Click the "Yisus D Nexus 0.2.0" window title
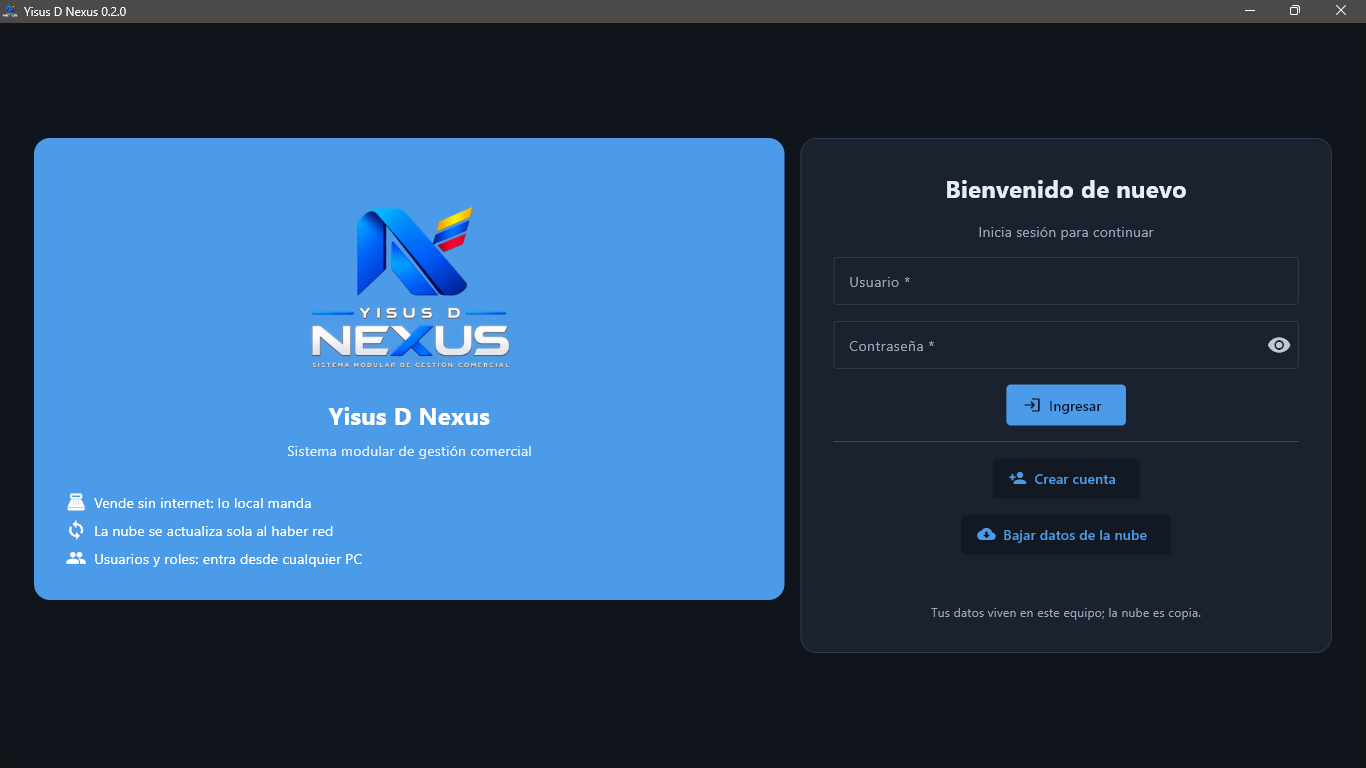The image size is (1366, 768). click(75, 12)
